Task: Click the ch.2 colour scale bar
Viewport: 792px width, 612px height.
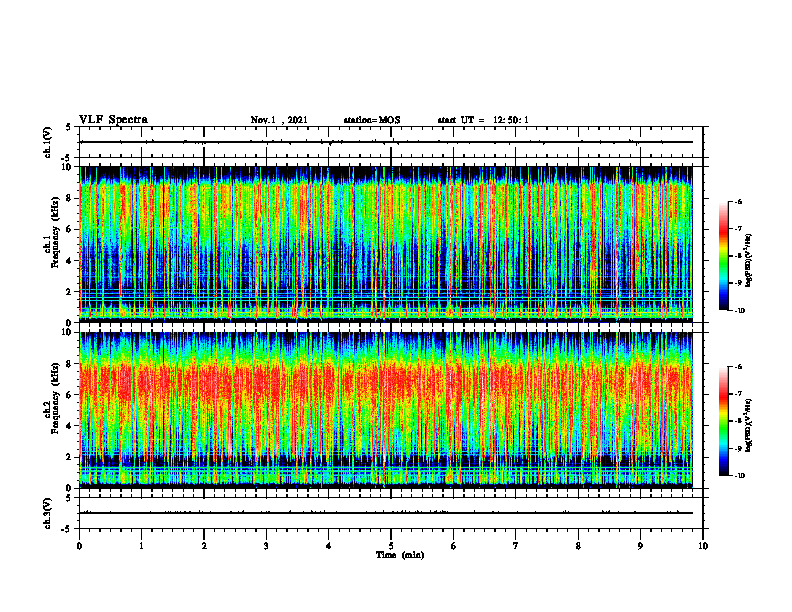Action: tap(723, 421)
